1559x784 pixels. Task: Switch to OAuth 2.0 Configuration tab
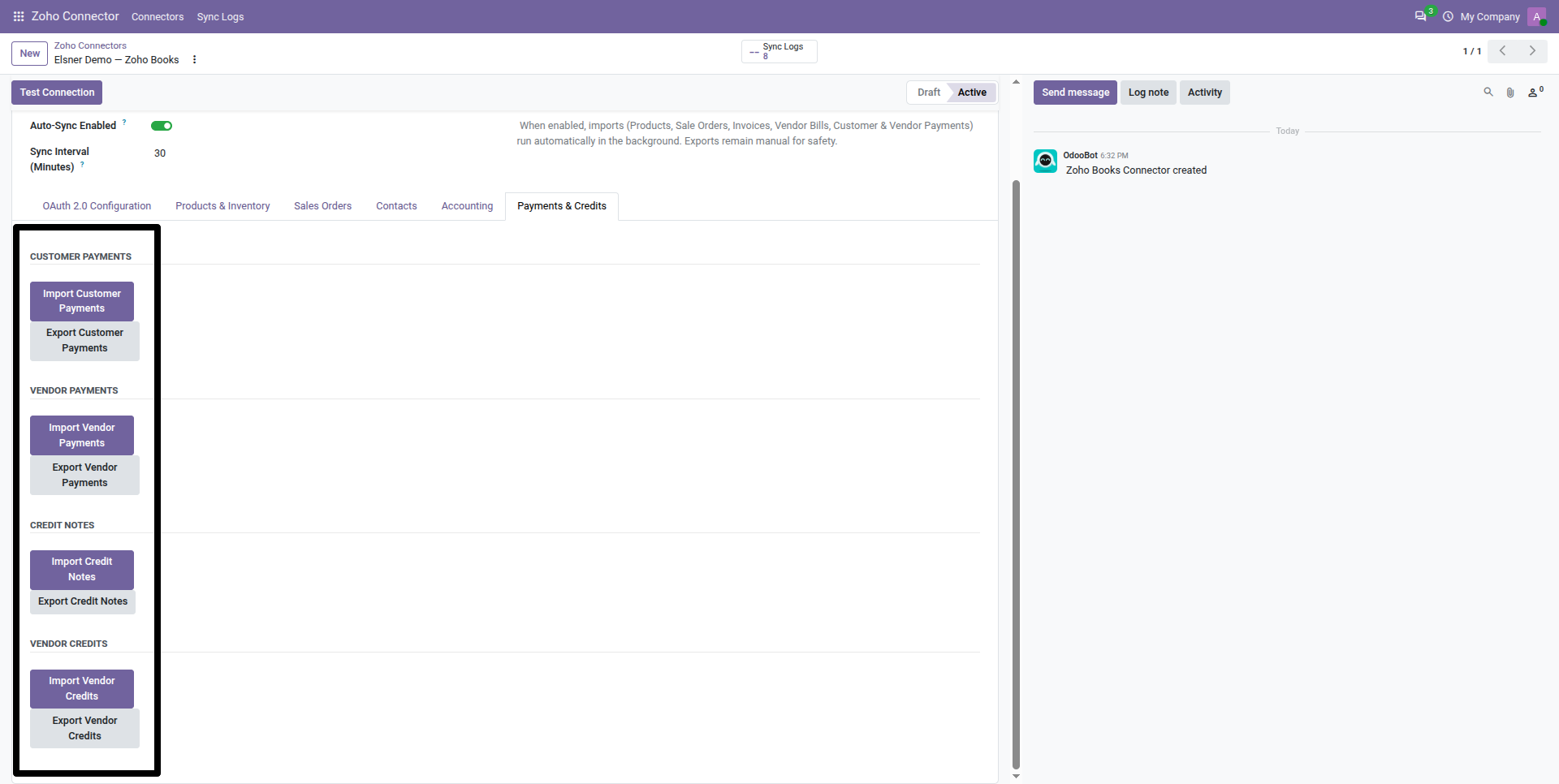click(97, 206)
